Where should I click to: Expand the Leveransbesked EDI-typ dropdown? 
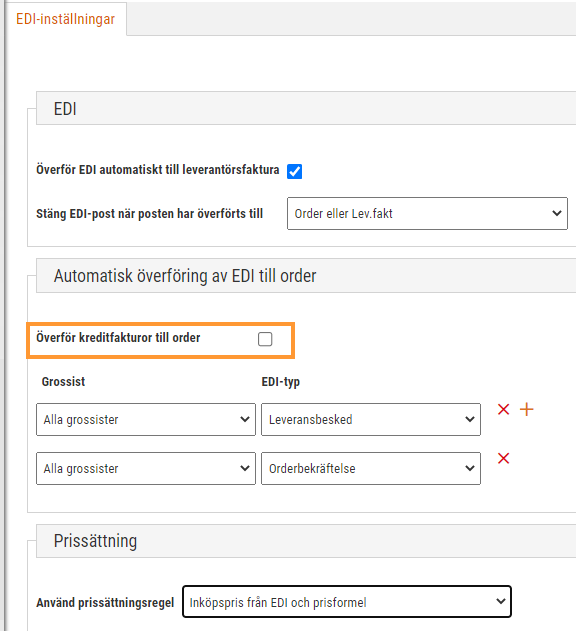pyautogui.click(x=371, y=419)
